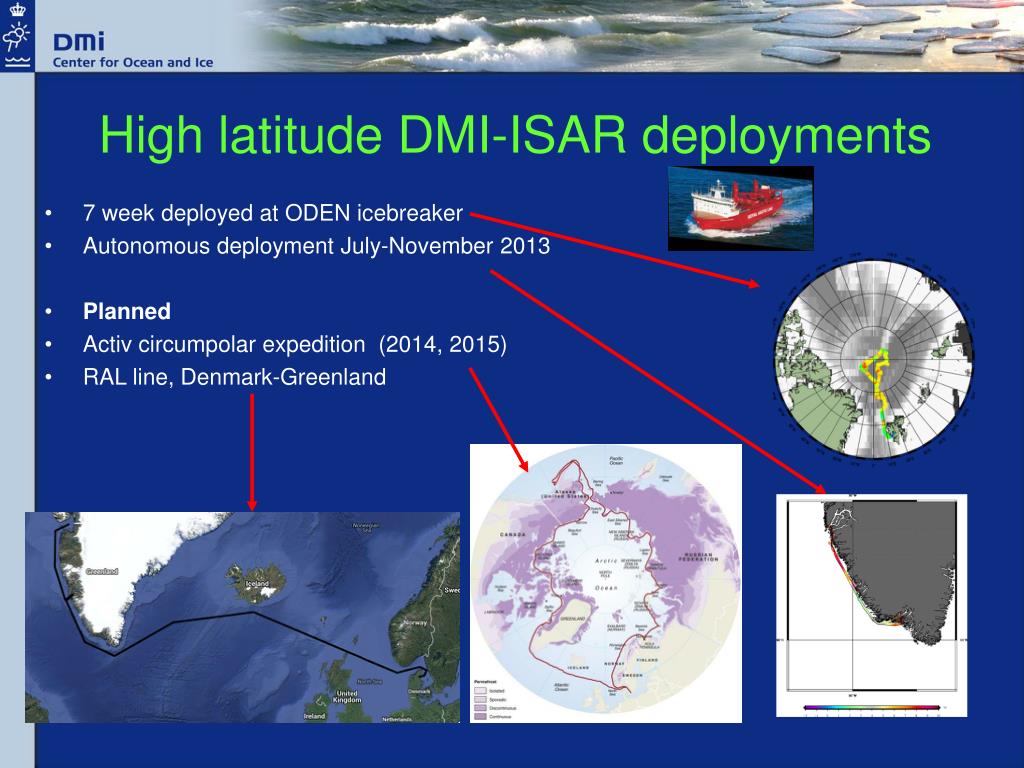Click the rainbow color scale under Greenland map
The image size is (1024, 768).
pos(872,707)
